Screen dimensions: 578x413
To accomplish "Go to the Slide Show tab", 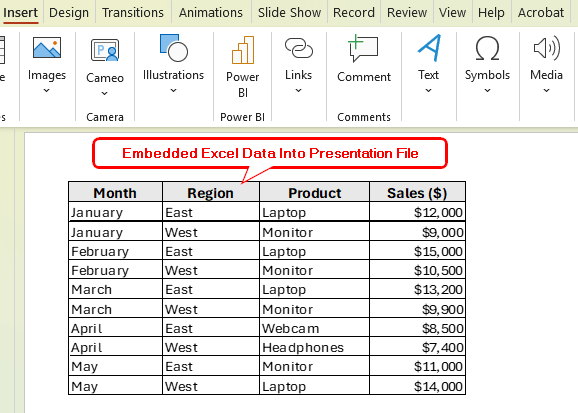I will [x=289, y=13].
